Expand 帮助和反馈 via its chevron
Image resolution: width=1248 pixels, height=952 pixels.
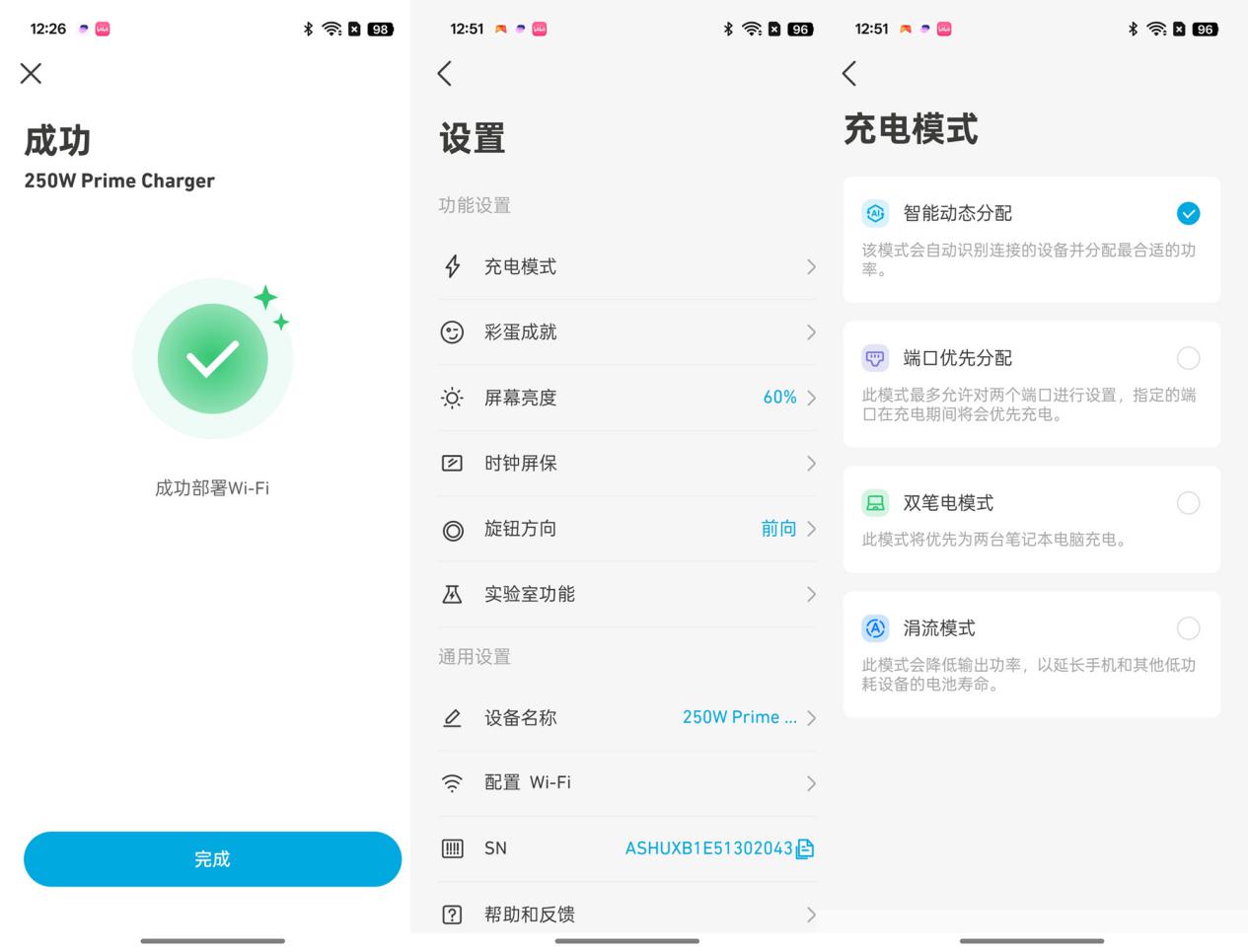(811, 915)
